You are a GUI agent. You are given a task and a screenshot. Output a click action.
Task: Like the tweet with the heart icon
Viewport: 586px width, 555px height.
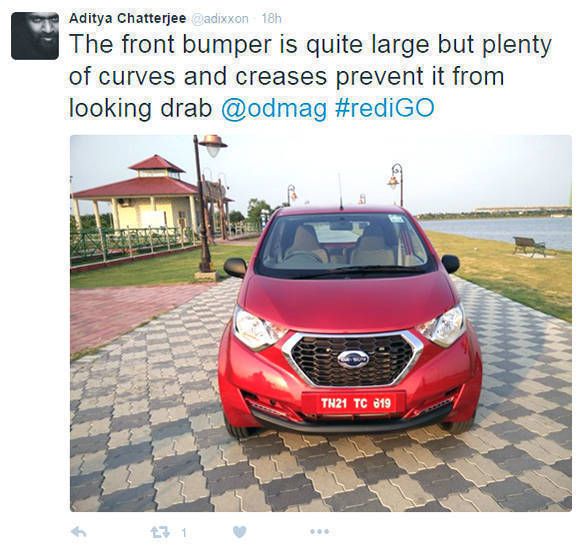point(240,532)
